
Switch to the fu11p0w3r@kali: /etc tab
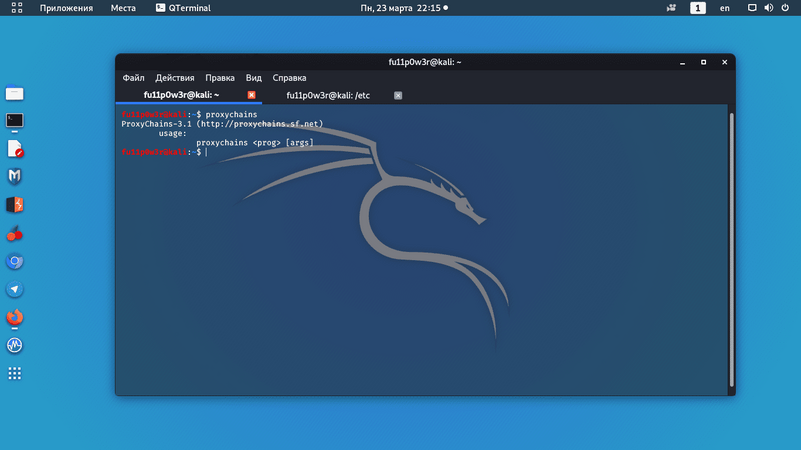pos(328,96)
